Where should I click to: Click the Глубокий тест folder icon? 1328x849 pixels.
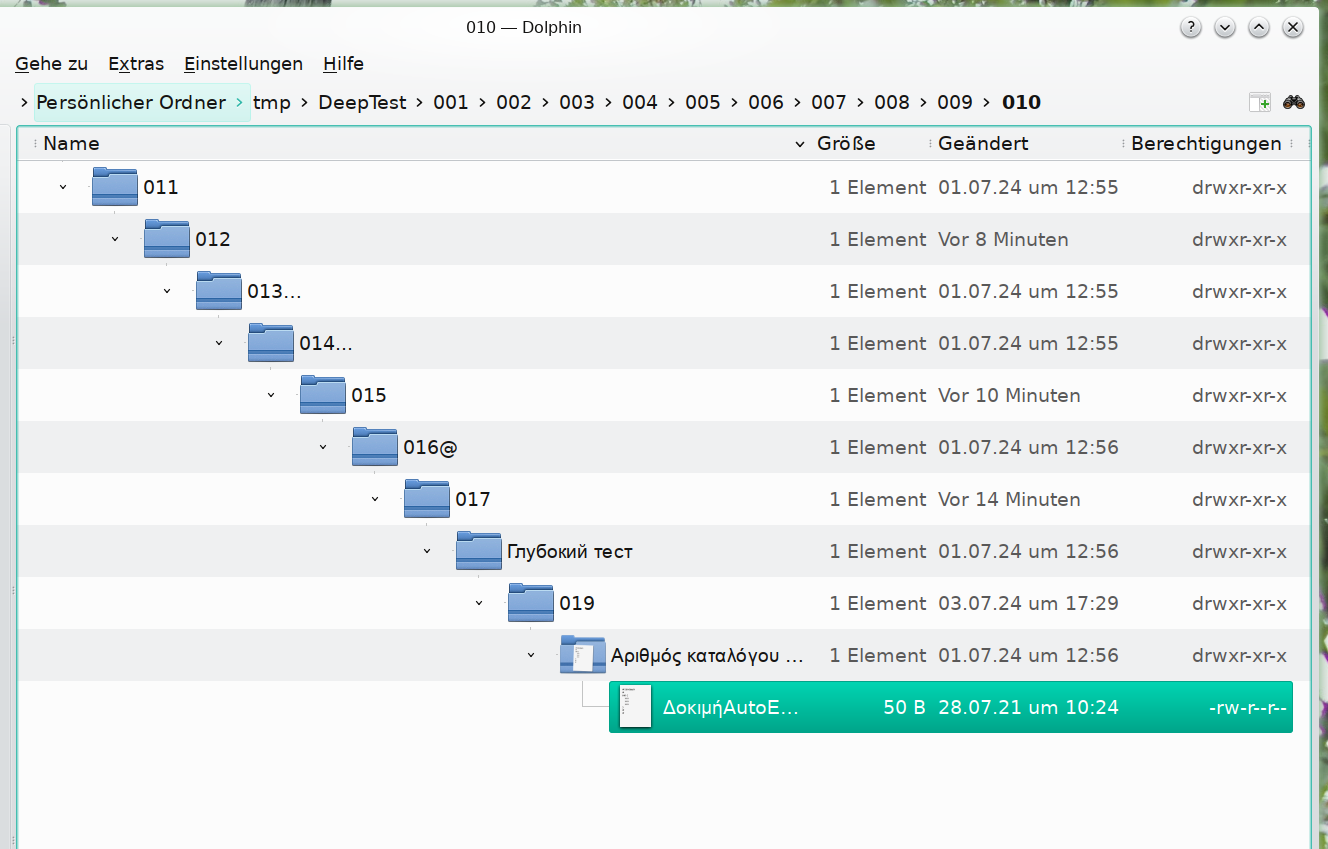[x=479, y=551]
